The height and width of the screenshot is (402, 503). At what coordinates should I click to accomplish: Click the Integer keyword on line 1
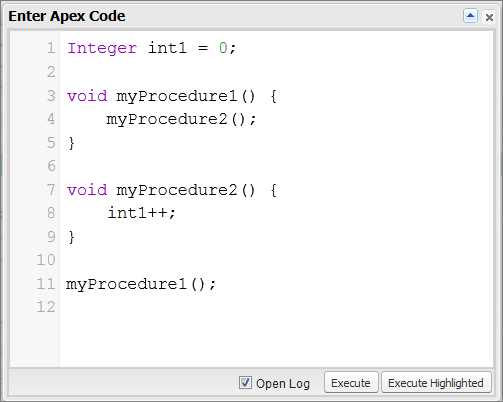click(x=102, y=49)
